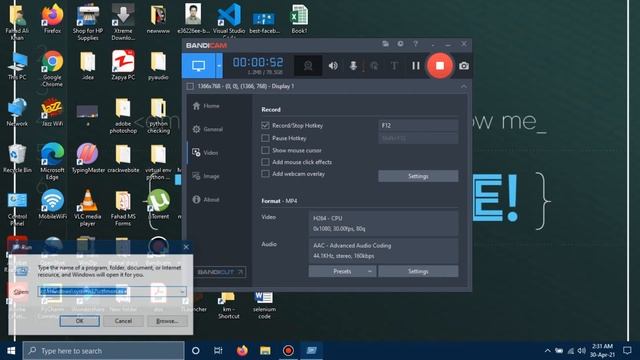Screen dimensions: 640x360
Task: Open the Bandicam help question mark
Action: coord(415,44)
